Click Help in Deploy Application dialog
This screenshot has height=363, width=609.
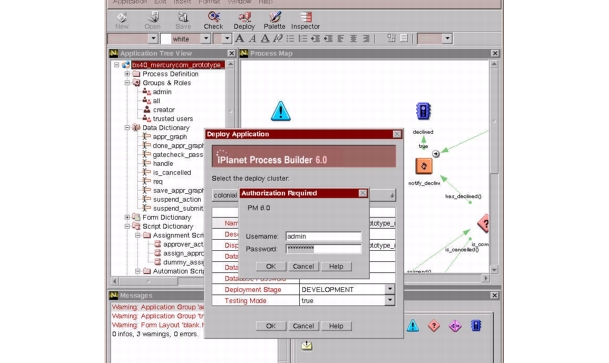[336, 326]
